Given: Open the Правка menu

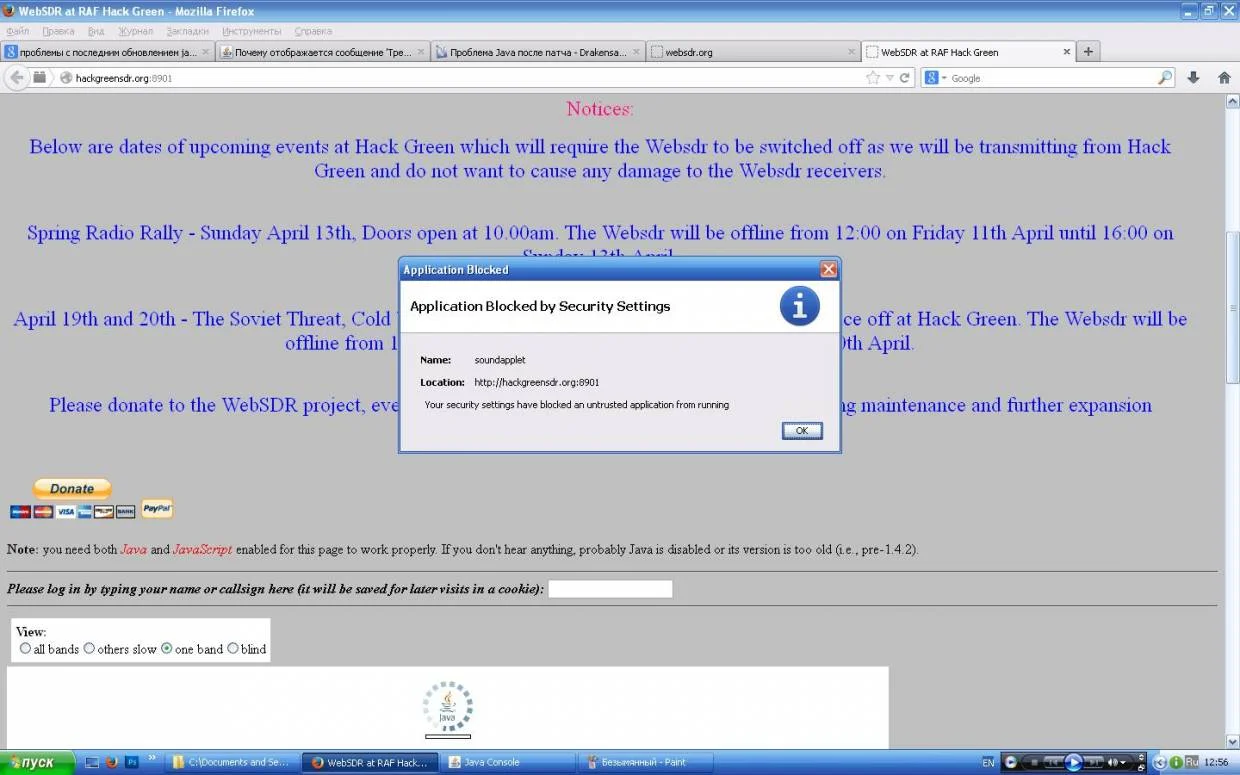Looking at the screenshot, I should pyautogui.click(x=58, y=31).
